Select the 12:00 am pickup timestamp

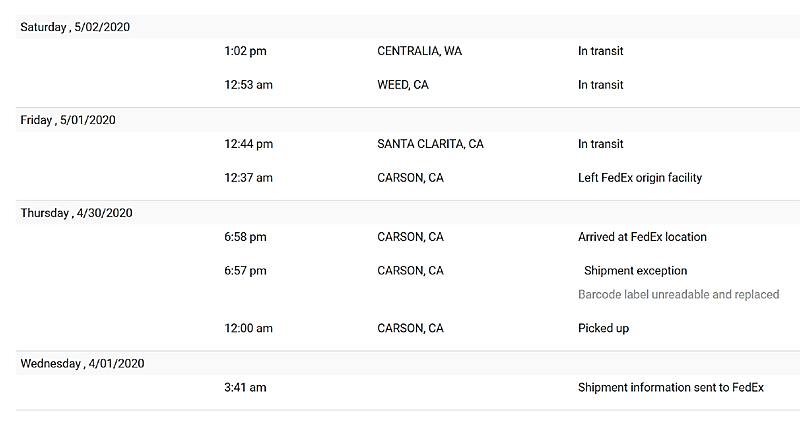pos(248,328)
